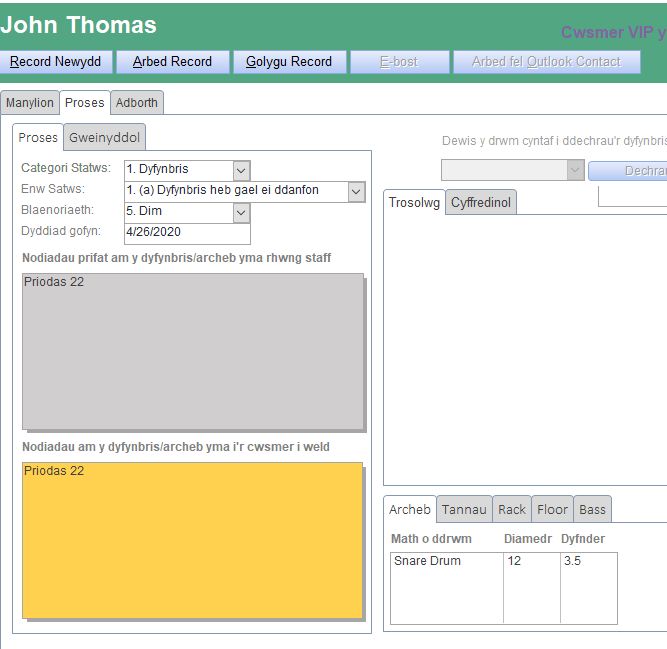
Task: Click Golygu Record to edit
Action: tap(289, 62)
